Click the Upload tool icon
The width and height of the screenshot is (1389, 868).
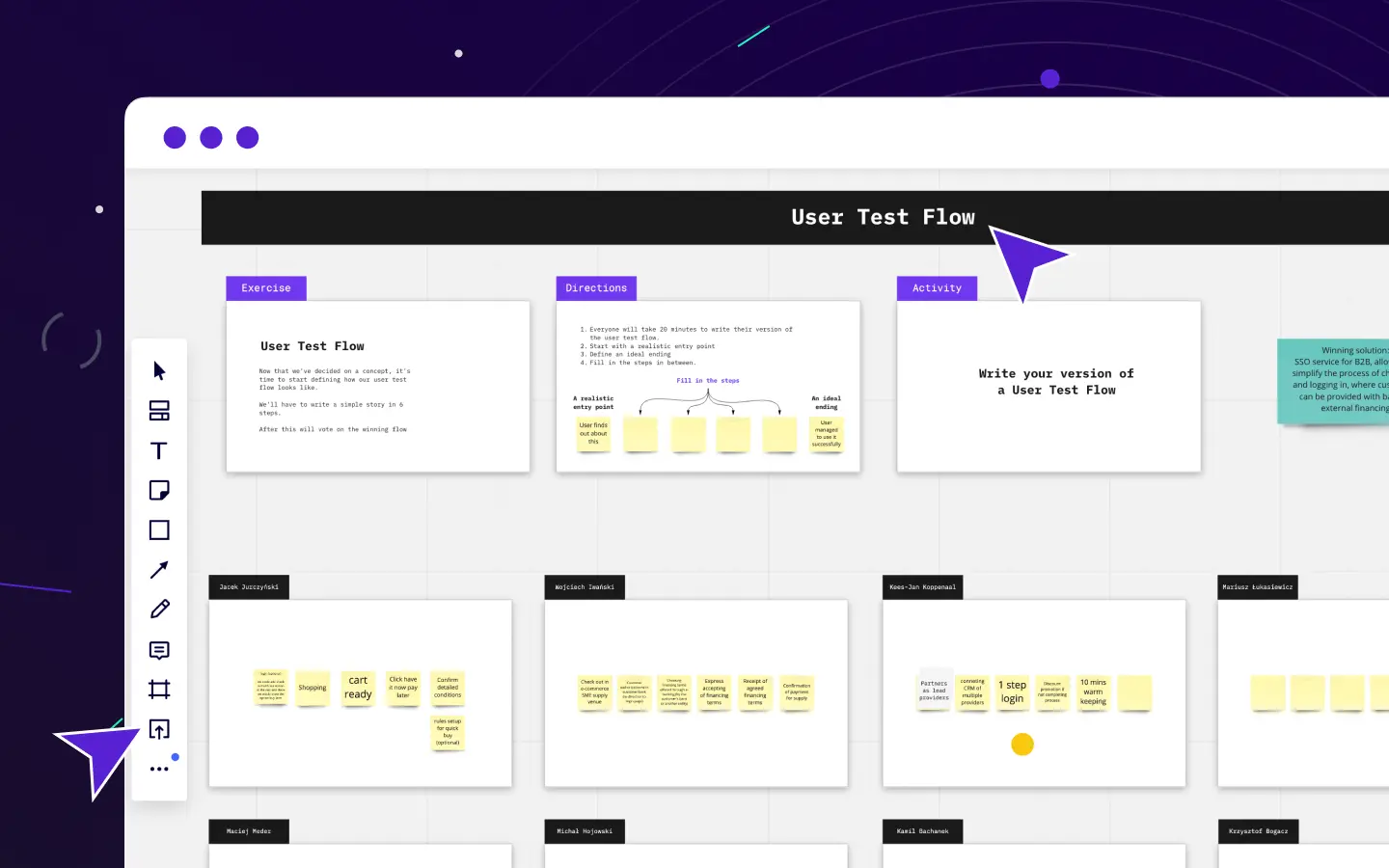click(159, 729)
